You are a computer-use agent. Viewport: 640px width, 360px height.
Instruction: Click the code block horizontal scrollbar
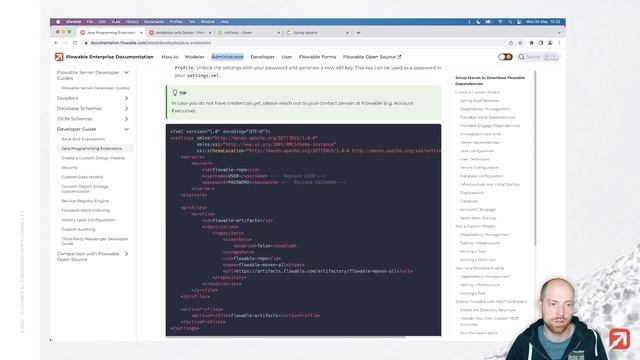(x=286, y=337)
